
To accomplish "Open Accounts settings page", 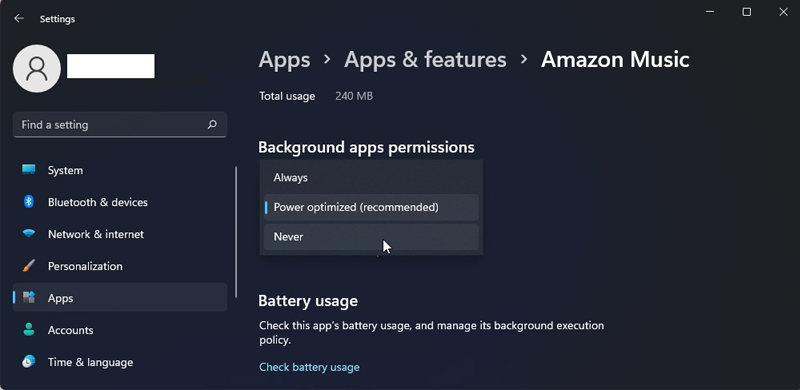I will [x=120, y=330].
